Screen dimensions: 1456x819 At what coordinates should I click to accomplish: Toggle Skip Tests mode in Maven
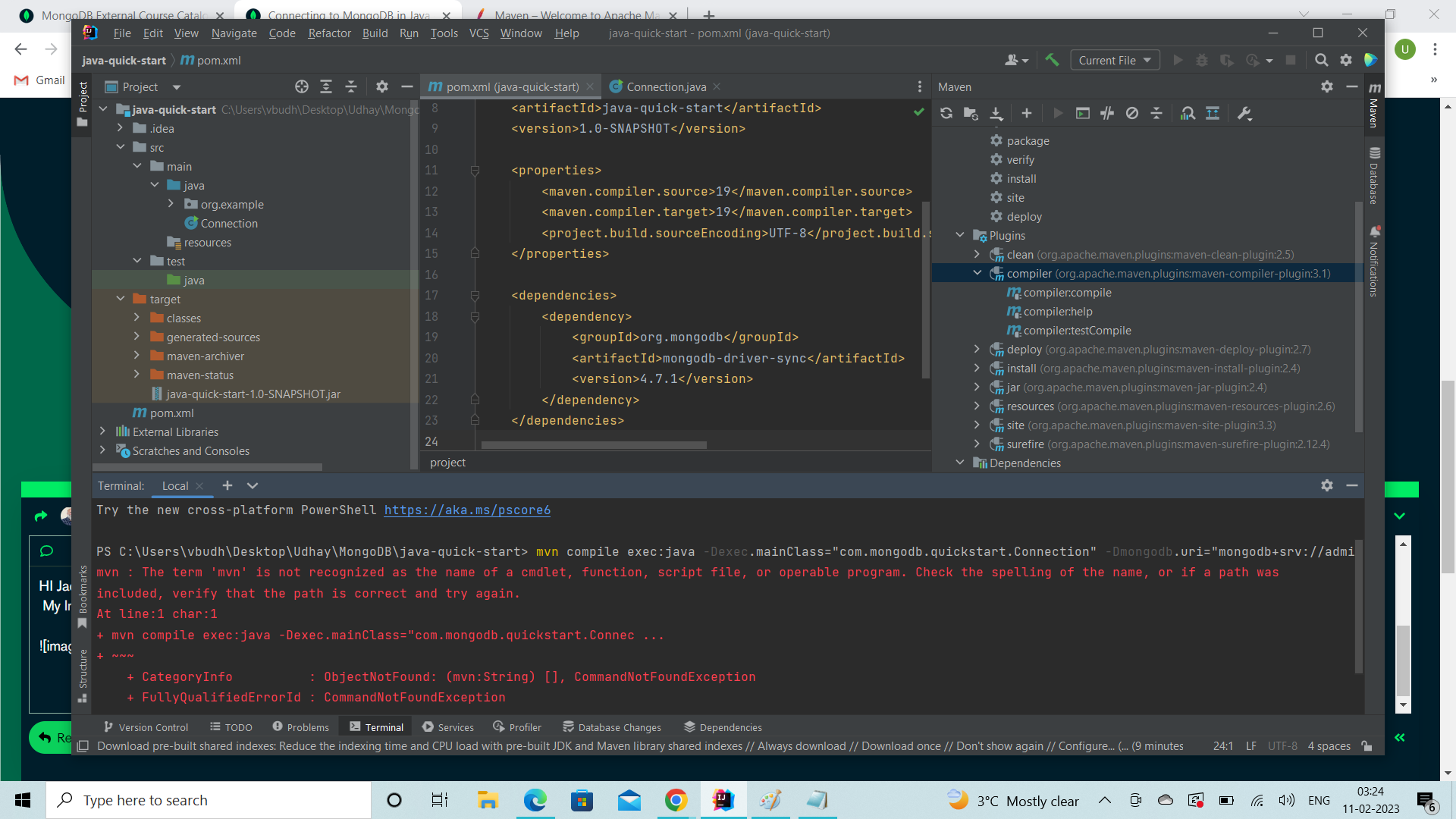pyautogui.click(x=1132, y=114)
